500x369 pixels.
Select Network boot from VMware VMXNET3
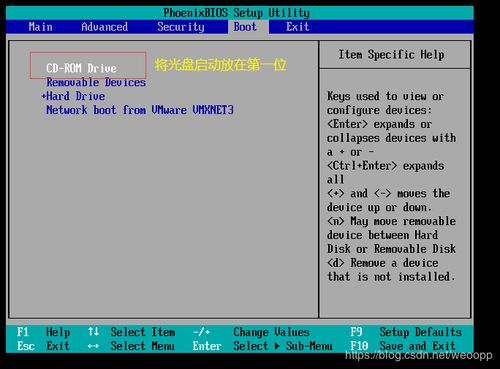click(140, 110)
